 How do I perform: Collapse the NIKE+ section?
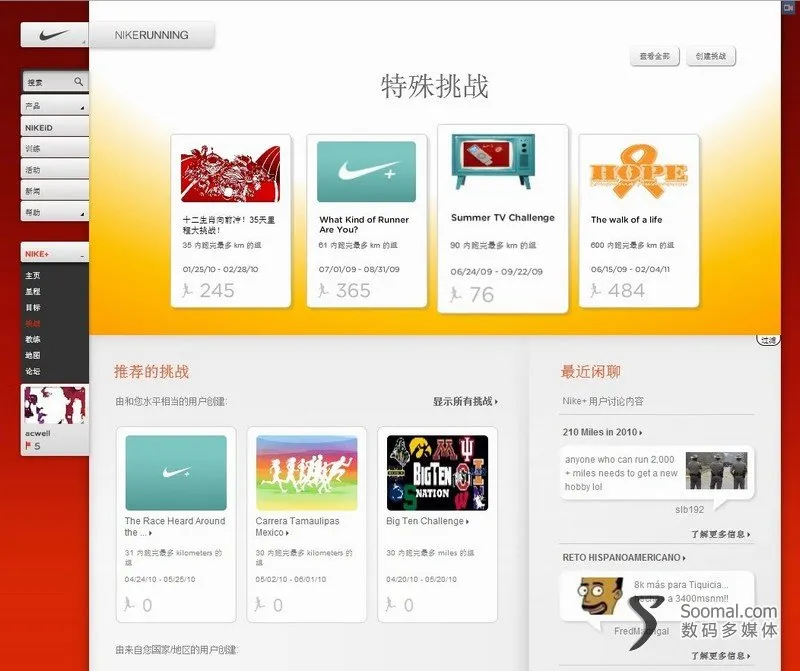coord(55,254)
